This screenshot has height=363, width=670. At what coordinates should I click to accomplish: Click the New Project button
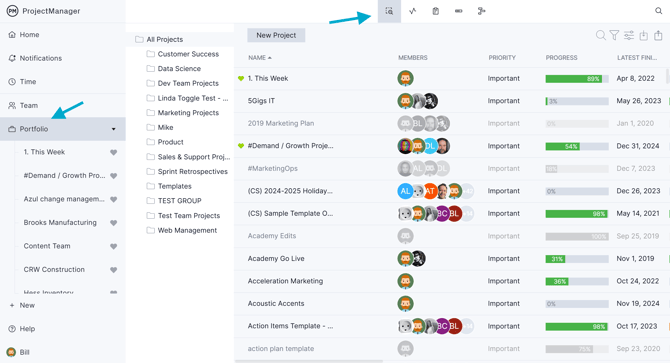276,35
